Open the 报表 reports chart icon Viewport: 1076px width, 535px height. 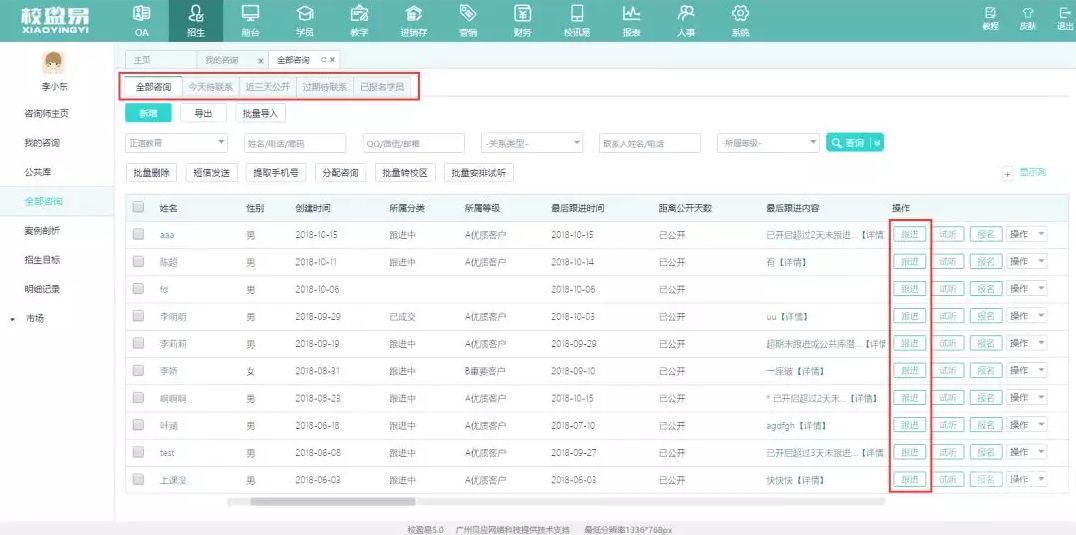coord(631,14)
